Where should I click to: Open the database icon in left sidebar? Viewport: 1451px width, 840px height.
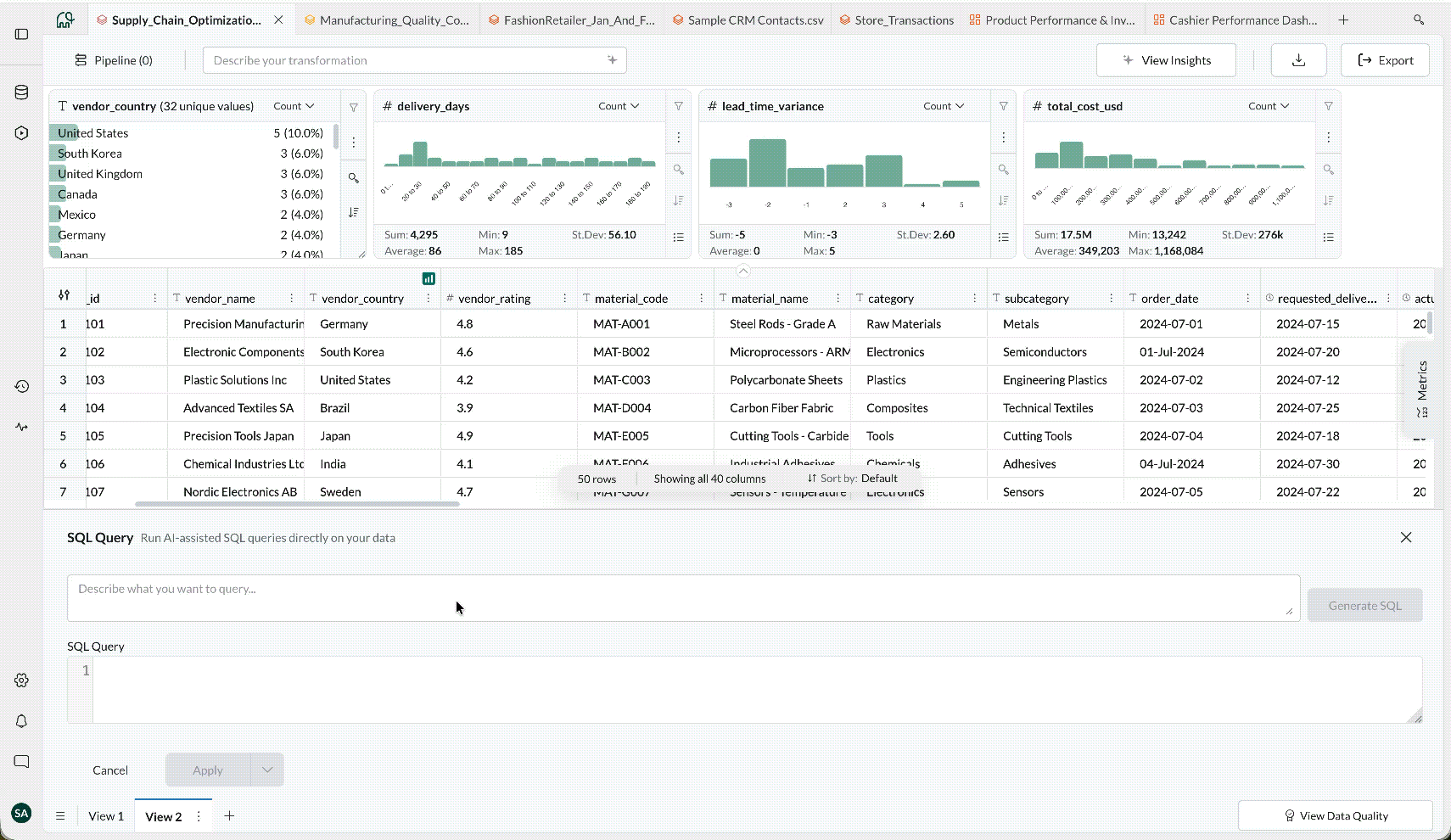click(x=22, y=92)
